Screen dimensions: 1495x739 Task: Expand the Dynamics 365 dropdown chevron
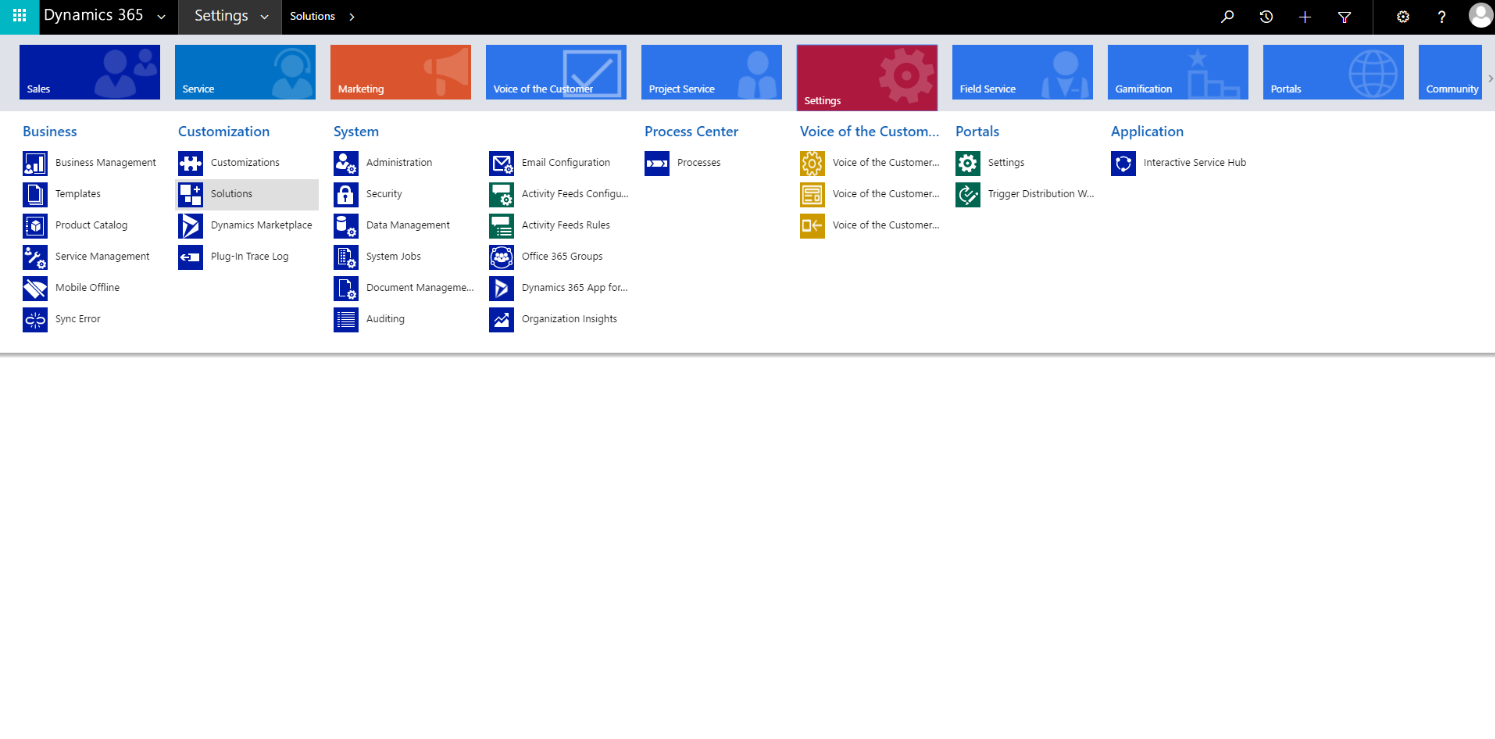pos(161,17)
